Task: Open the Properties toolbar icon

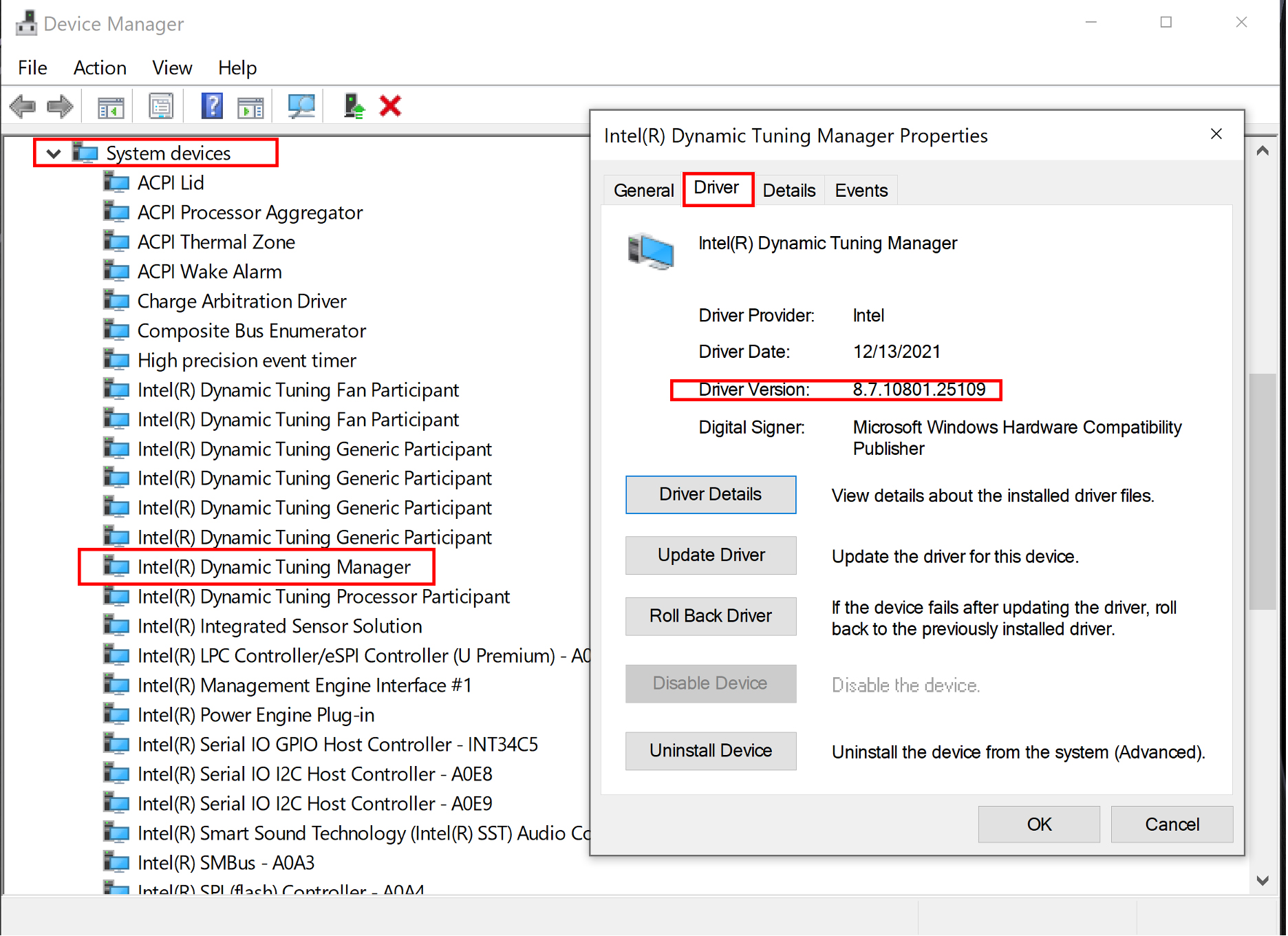Action: (161, 107)
